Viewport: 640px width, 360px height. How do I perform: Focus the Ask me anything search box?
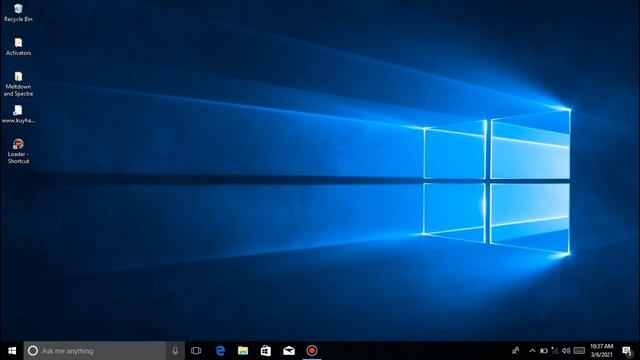click(x=95, y=351)
